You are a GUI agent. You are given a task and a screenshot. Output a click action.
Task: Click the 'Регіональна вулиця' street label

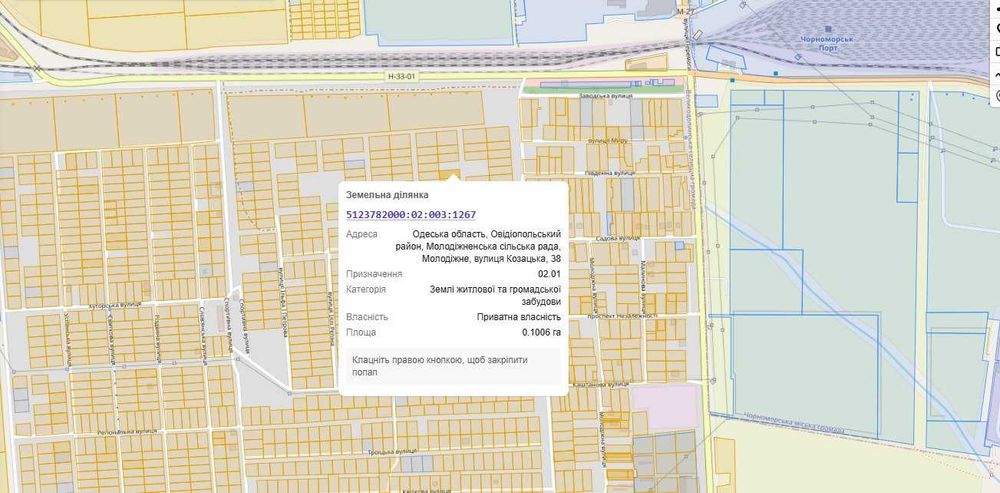point(127,432)
